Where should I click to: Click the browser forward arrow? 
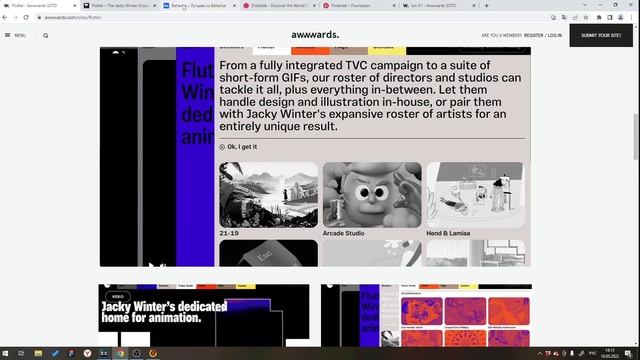click(x=15, y=18)
